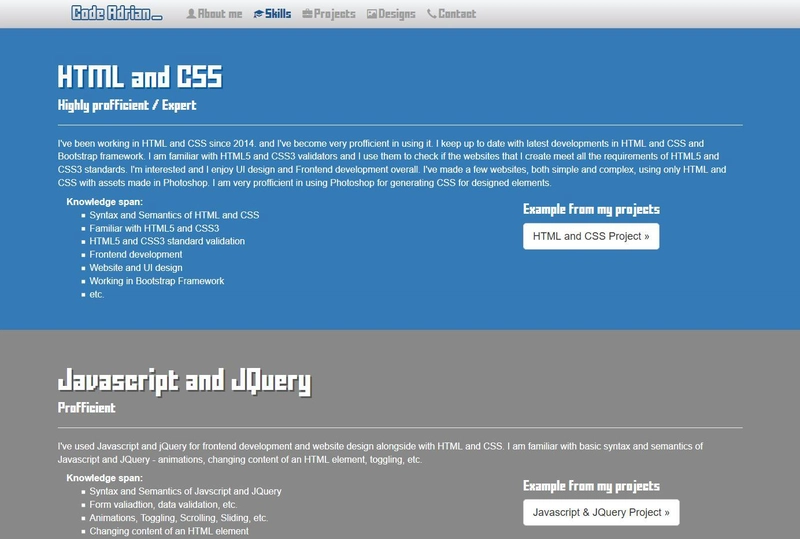Click the Website and UI design list item
The image size is (800, 539).
click(x=136, y=268)
